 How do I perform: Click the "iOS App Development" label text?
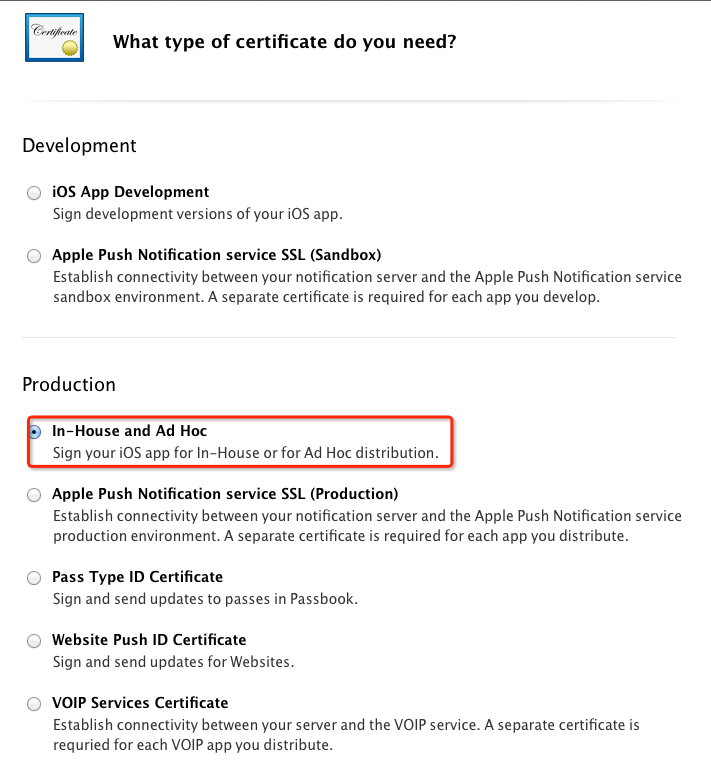click(130, 192)
